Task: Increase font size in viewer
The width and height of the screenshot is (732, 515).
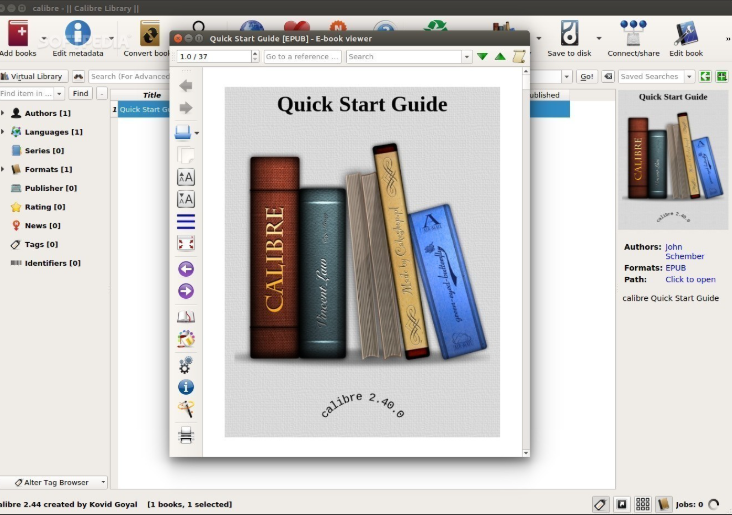Action: point(186,177)
